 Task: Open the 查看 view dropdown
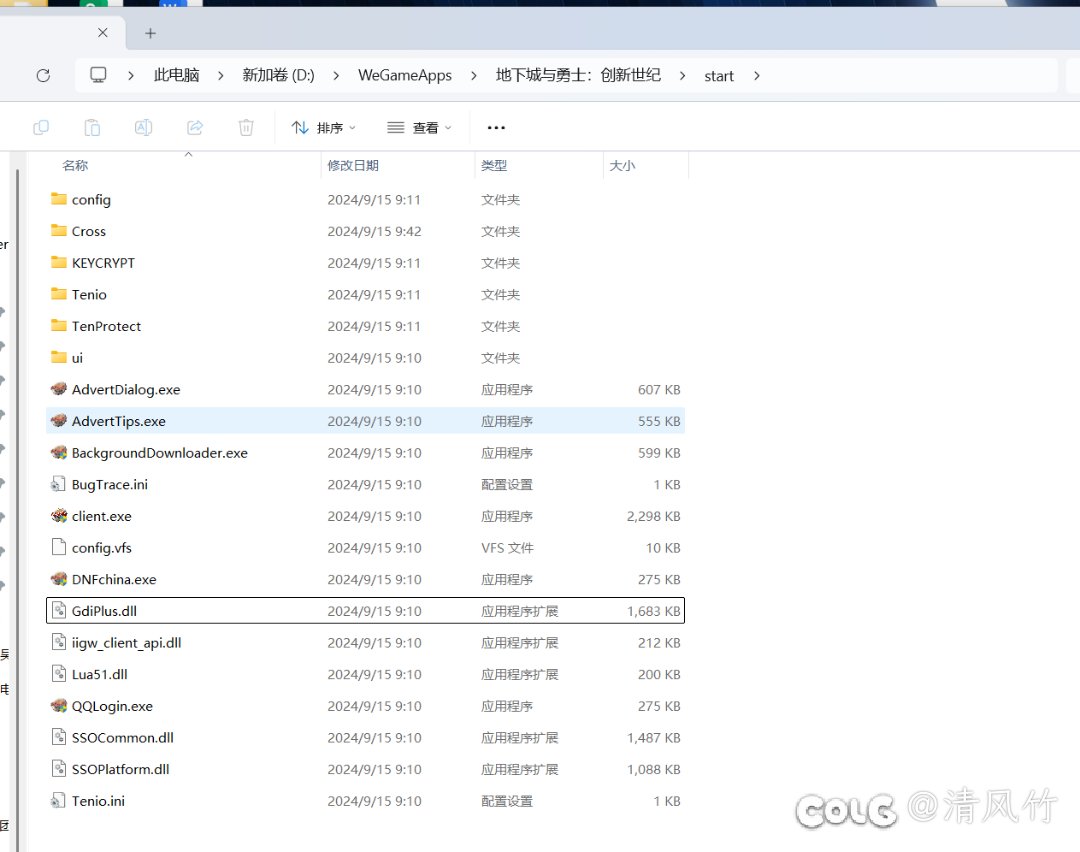tap(419, 127)
